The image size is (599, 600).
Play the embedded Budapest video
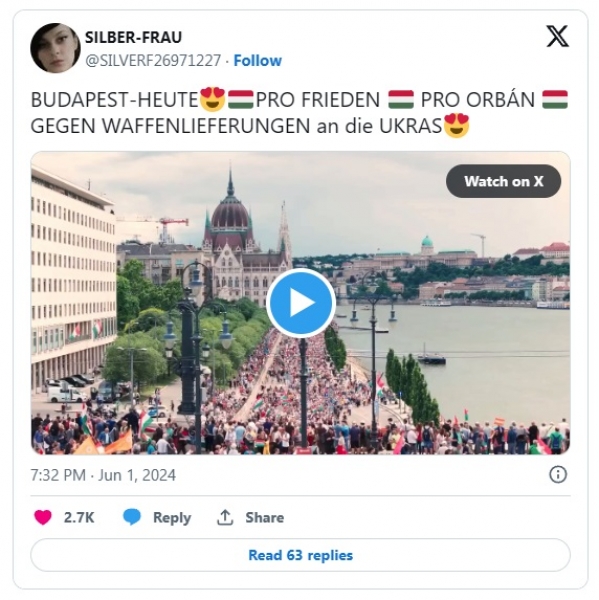pyautogui.click(x=301, y=303)
